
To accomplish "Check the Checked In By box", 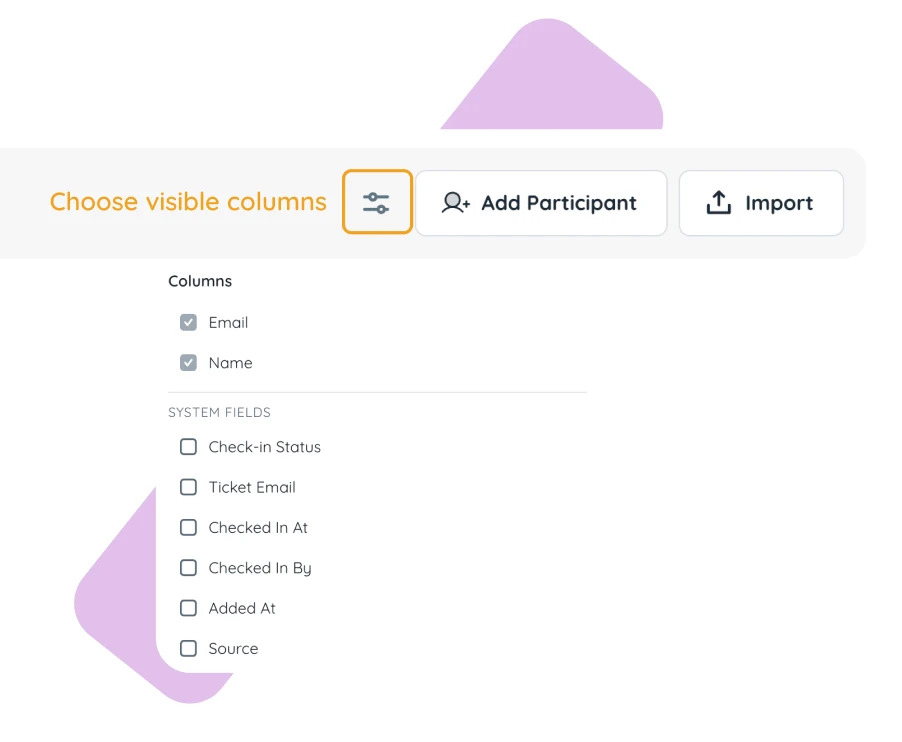I will 188,568.
